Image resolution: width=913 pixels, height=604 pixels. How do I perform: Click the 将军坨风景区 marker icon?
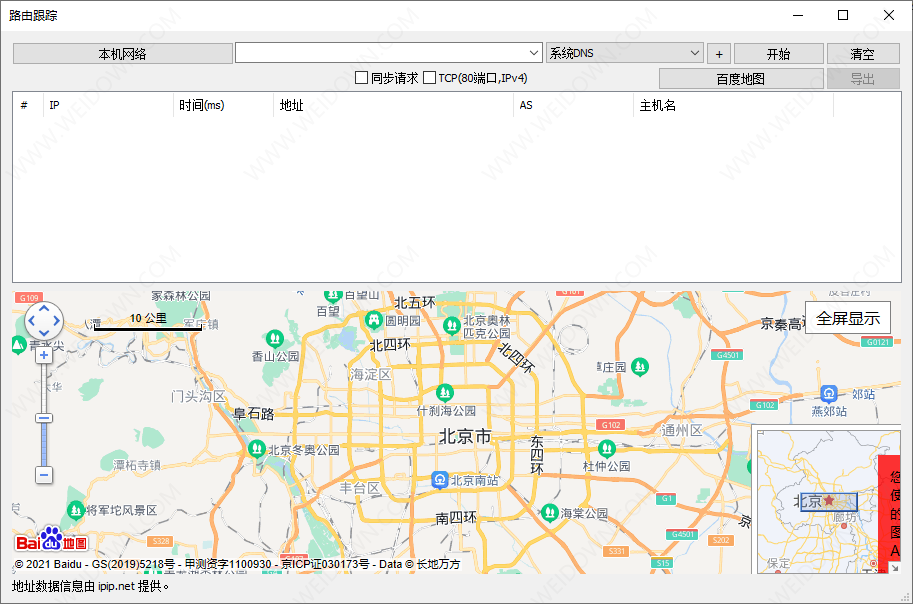pos(76,510)
